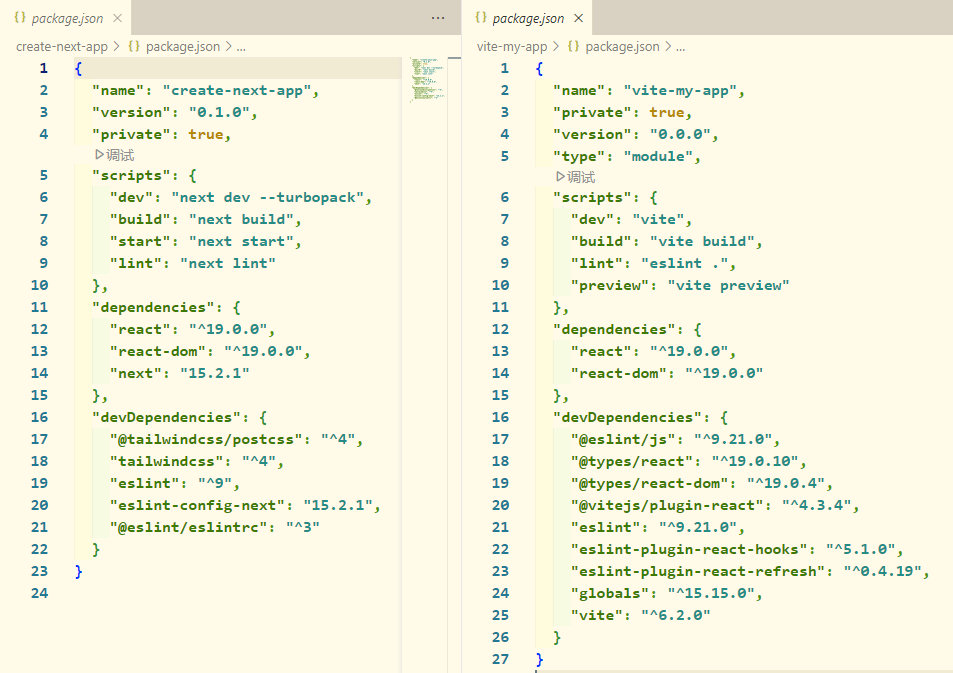
Task: Click "^6.2.0" vite version value
Action: (x=676, y=615)
